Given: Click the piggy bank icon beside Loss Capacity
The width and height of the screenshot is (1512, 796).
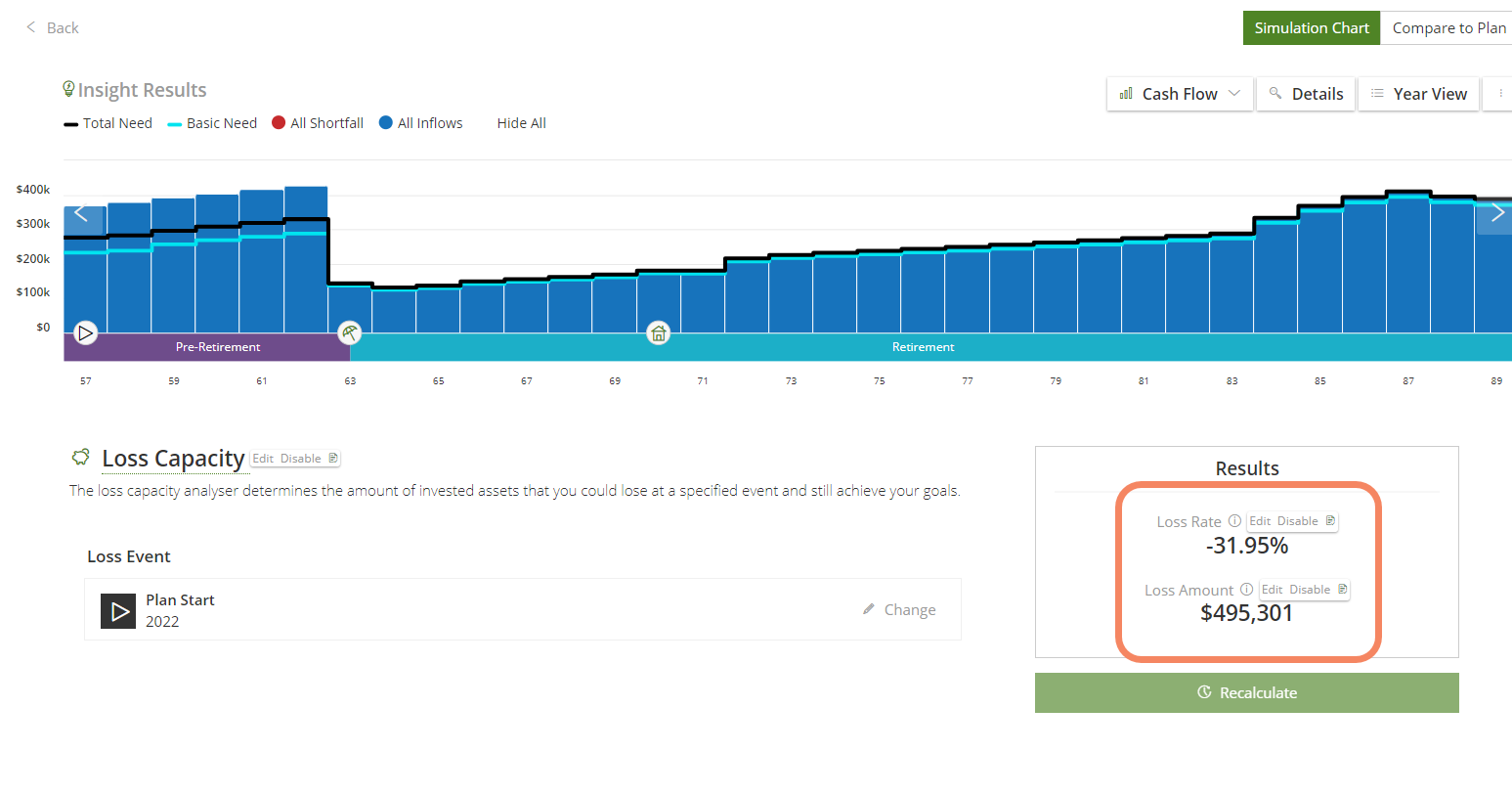Looking at the screenshot, I should pyautogui.click(x=80, y=457).
